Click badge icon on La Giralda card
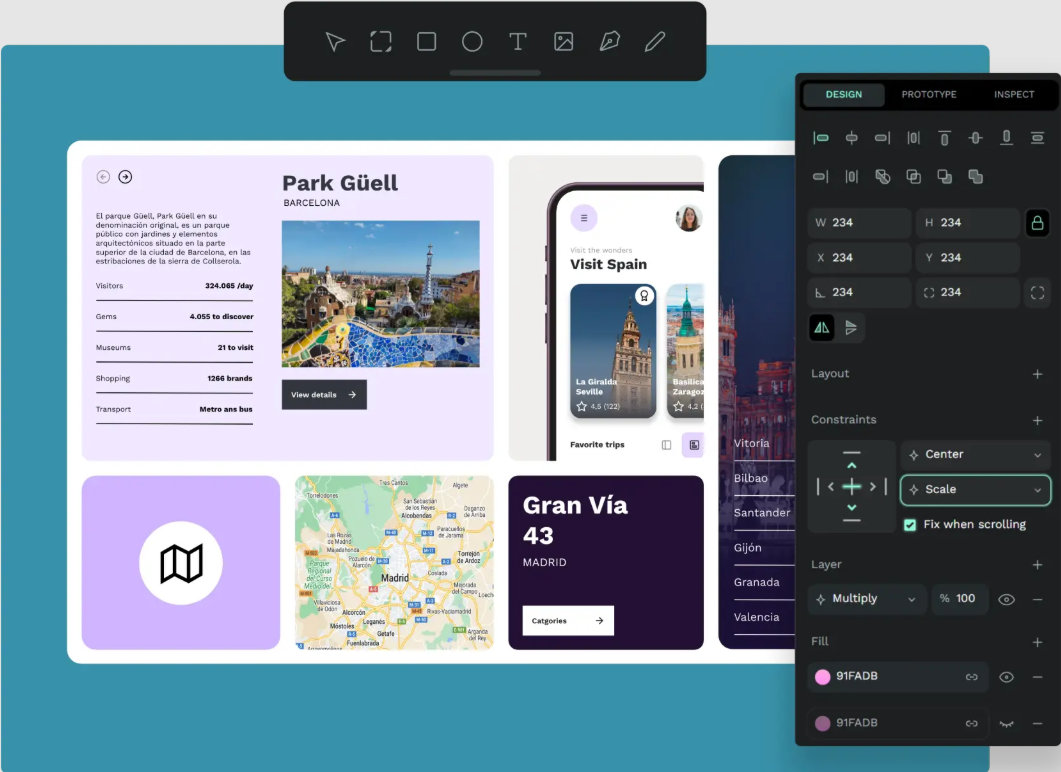 pos(644,296)
